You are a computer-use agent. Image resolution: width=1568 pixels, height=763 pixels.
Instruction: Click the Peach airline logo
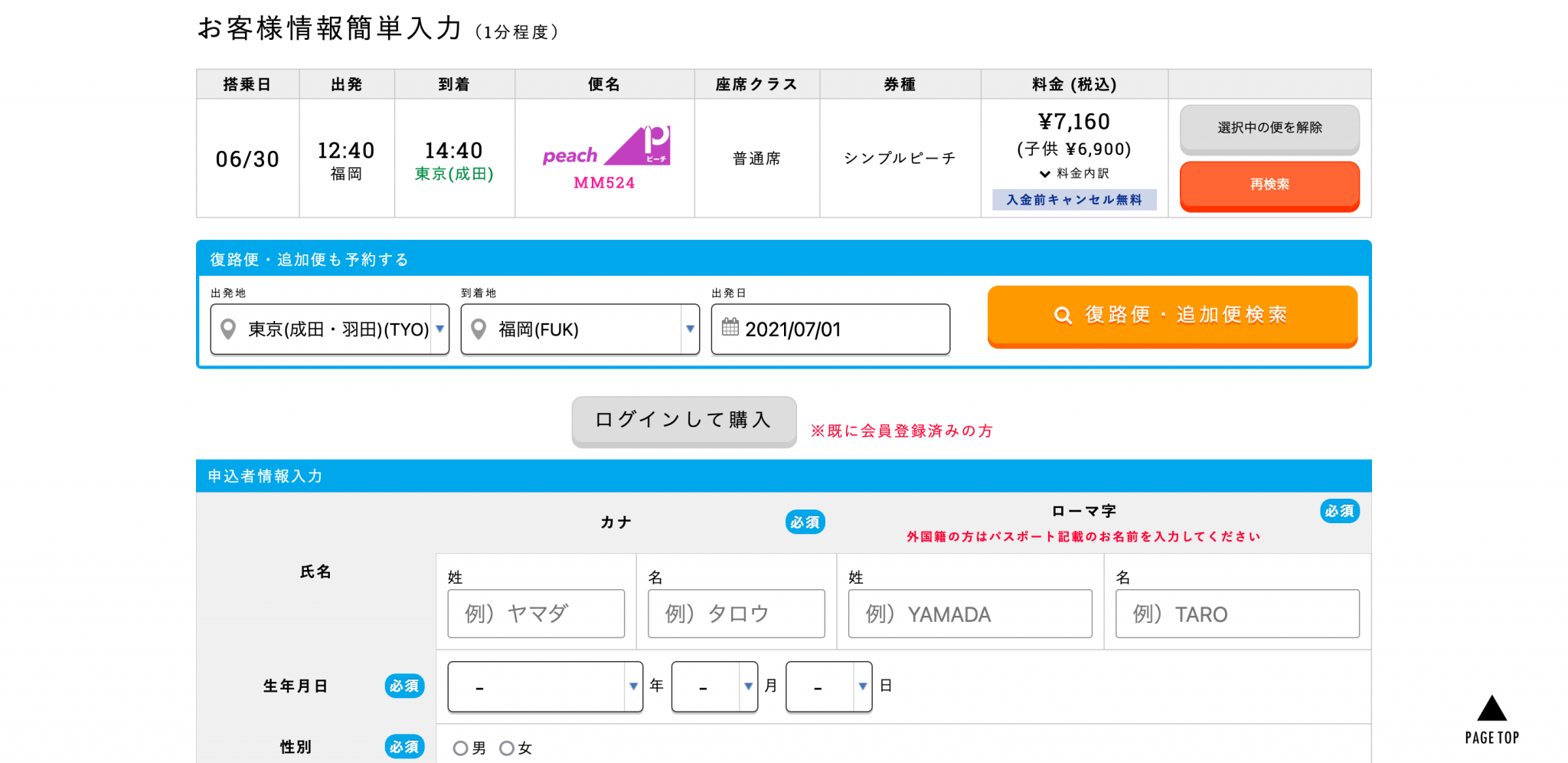click(606, 147)
